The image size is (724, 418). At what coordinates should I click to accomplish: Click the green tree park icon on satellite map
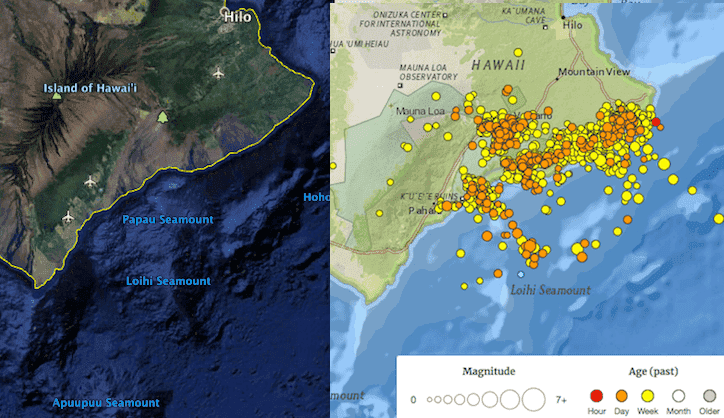click(162, 117)
